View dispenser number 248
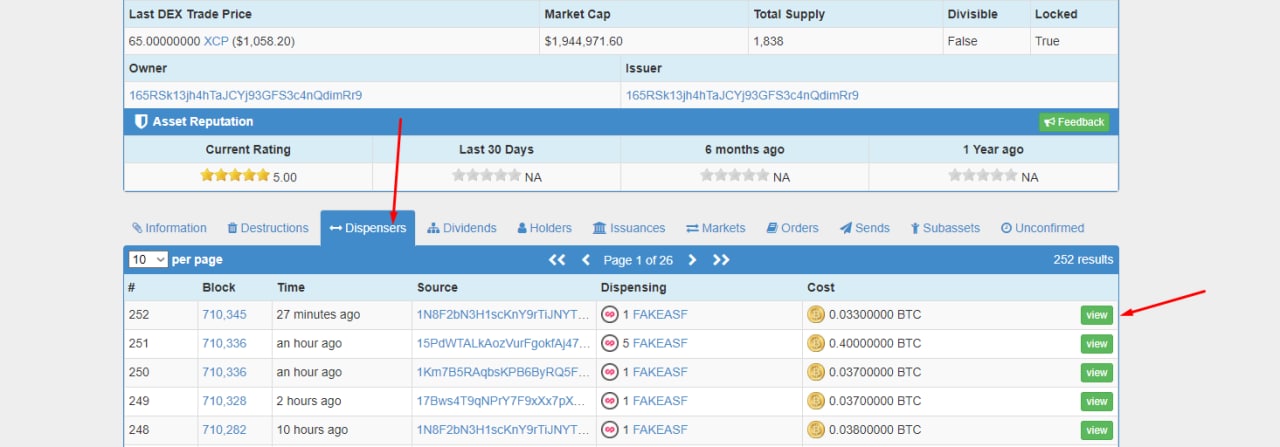 pyautogui.click(x=1096, y=430)
